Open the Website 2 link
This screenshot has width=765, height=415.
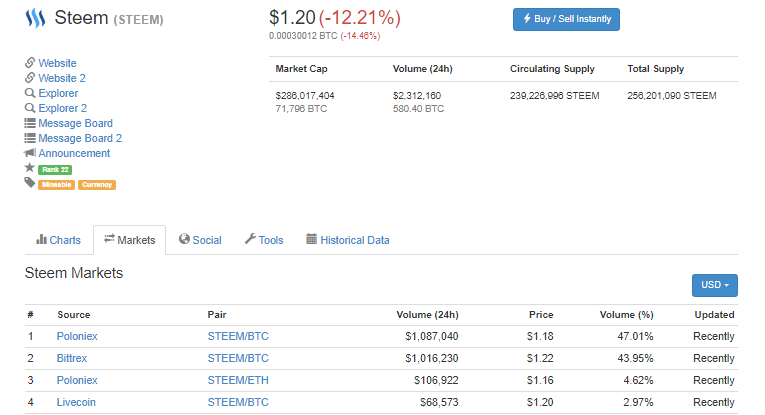[x=62, y=78]
